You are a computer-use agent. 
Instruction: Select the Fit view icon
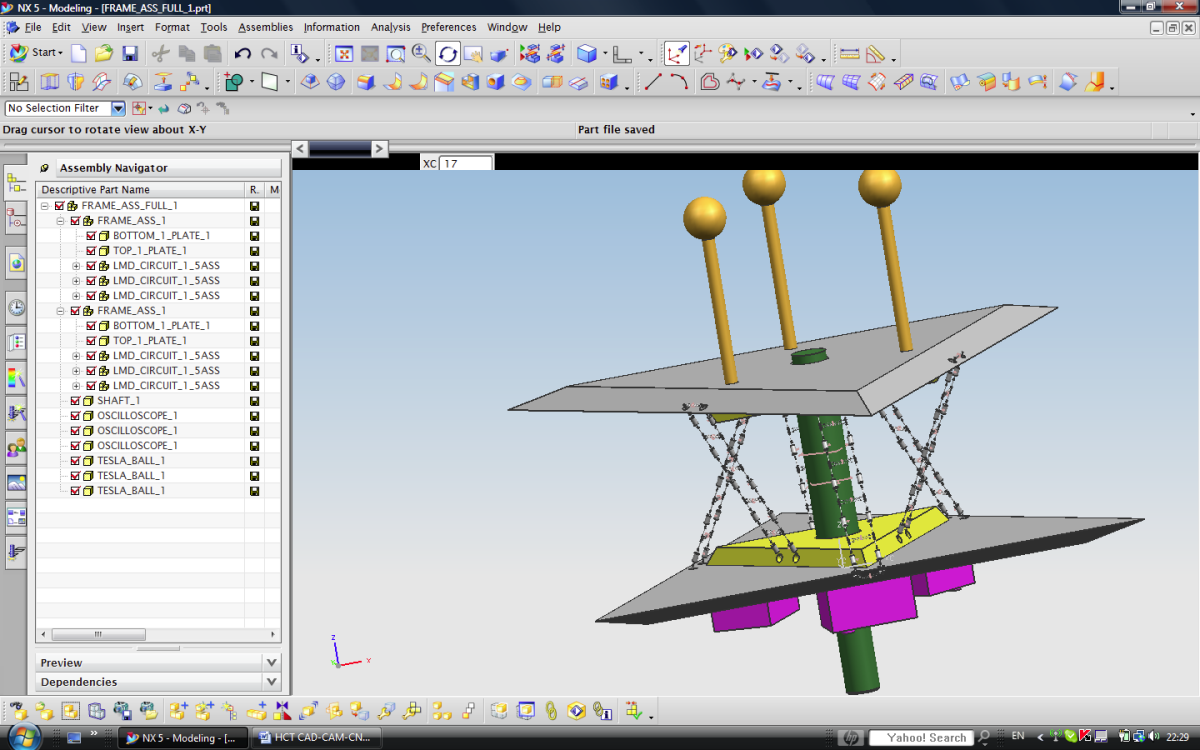point(343,53)
